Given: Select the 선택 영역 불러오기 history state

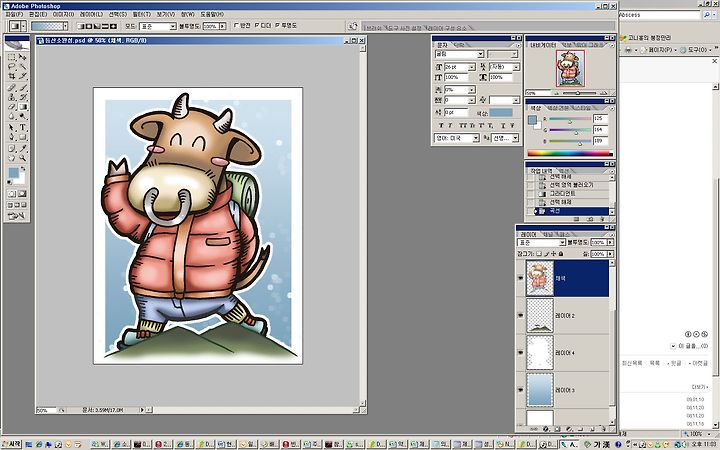Looking at the screenshot, I should point(571,185).
